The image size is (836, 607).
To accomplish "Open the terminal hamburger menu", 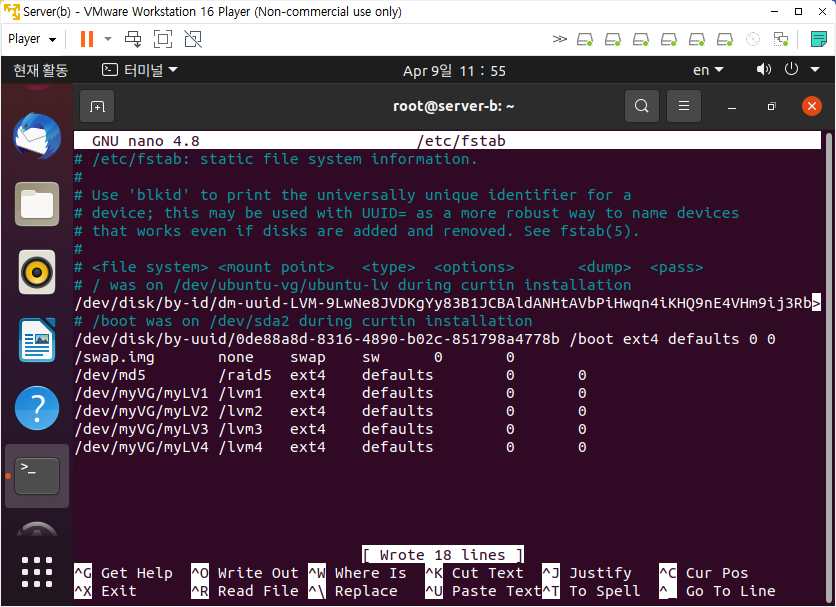I will 684,106.
